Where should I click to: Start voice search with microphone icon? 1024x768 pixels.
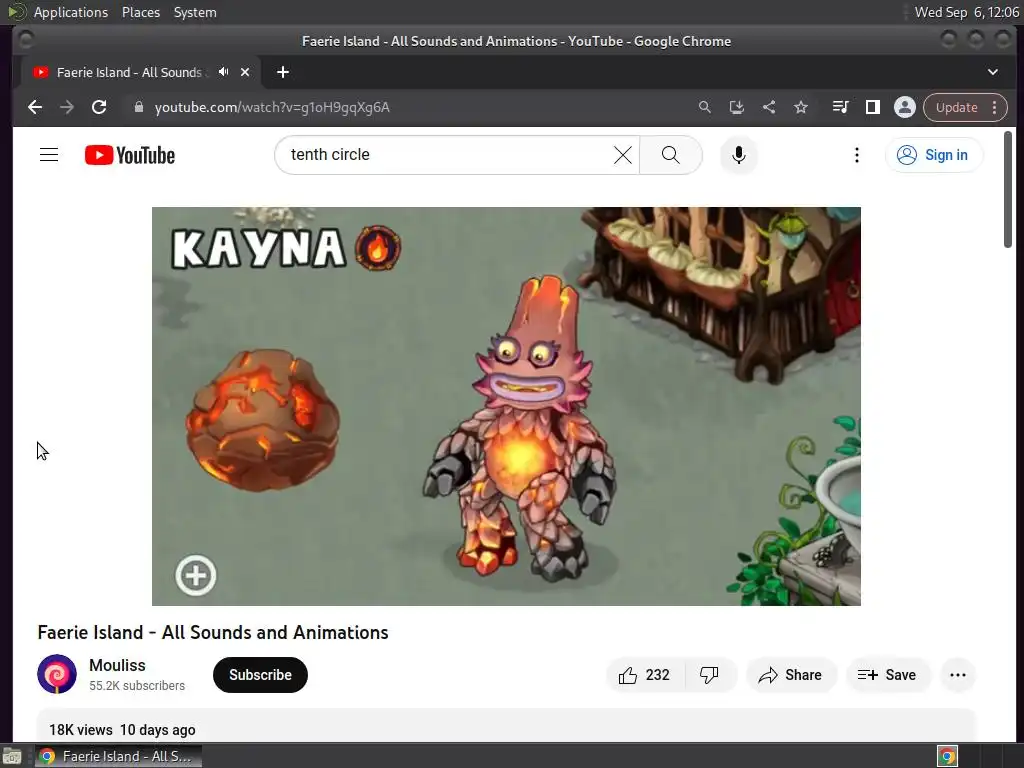[x=739, y=155]
